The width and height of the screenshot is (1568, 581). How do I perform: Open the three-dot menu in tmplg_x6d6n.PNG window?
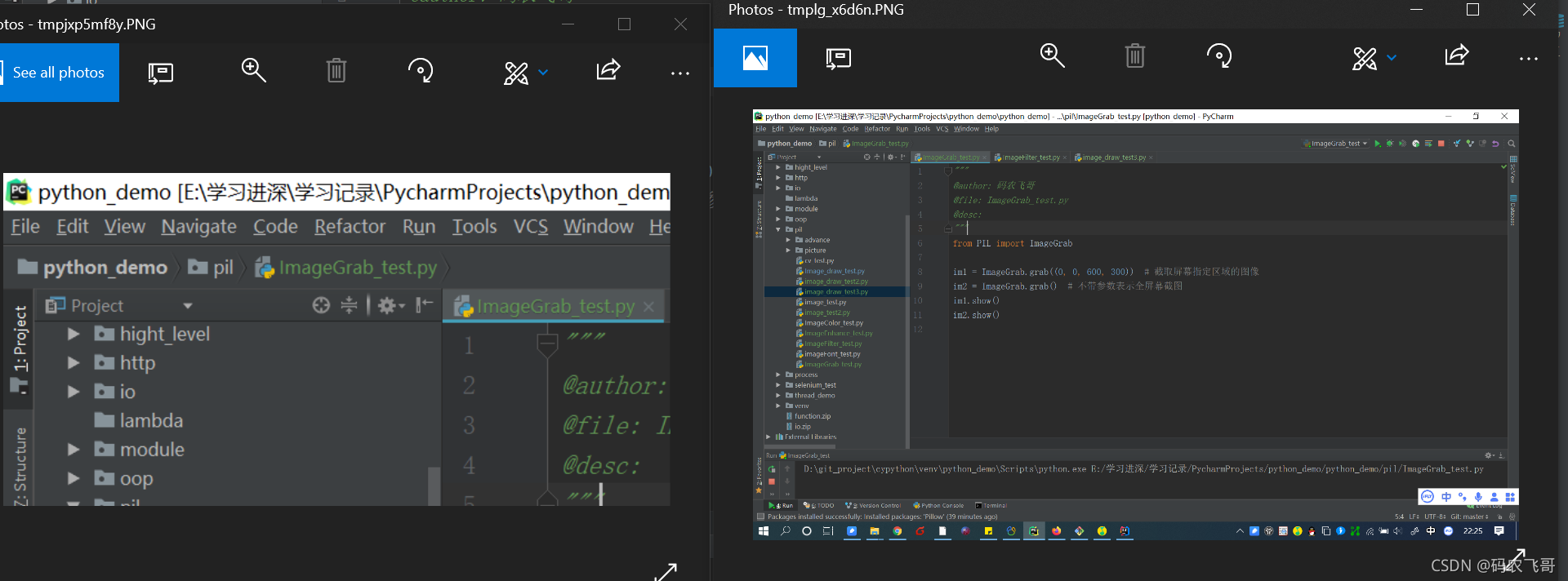[1529, 58]
